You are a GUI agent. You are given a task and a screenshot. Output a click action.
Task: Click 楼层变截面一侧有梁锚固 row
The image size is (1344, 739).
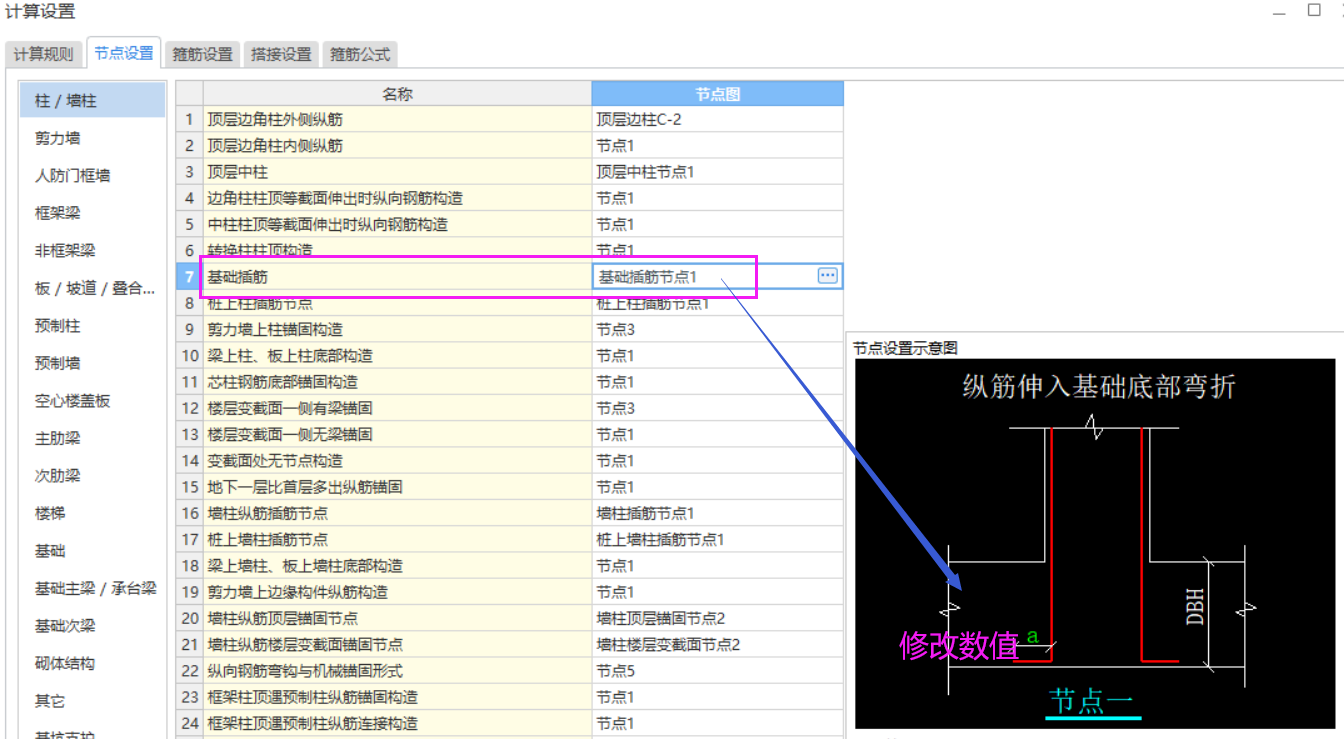pyautogui.click(x=398, y=408)
